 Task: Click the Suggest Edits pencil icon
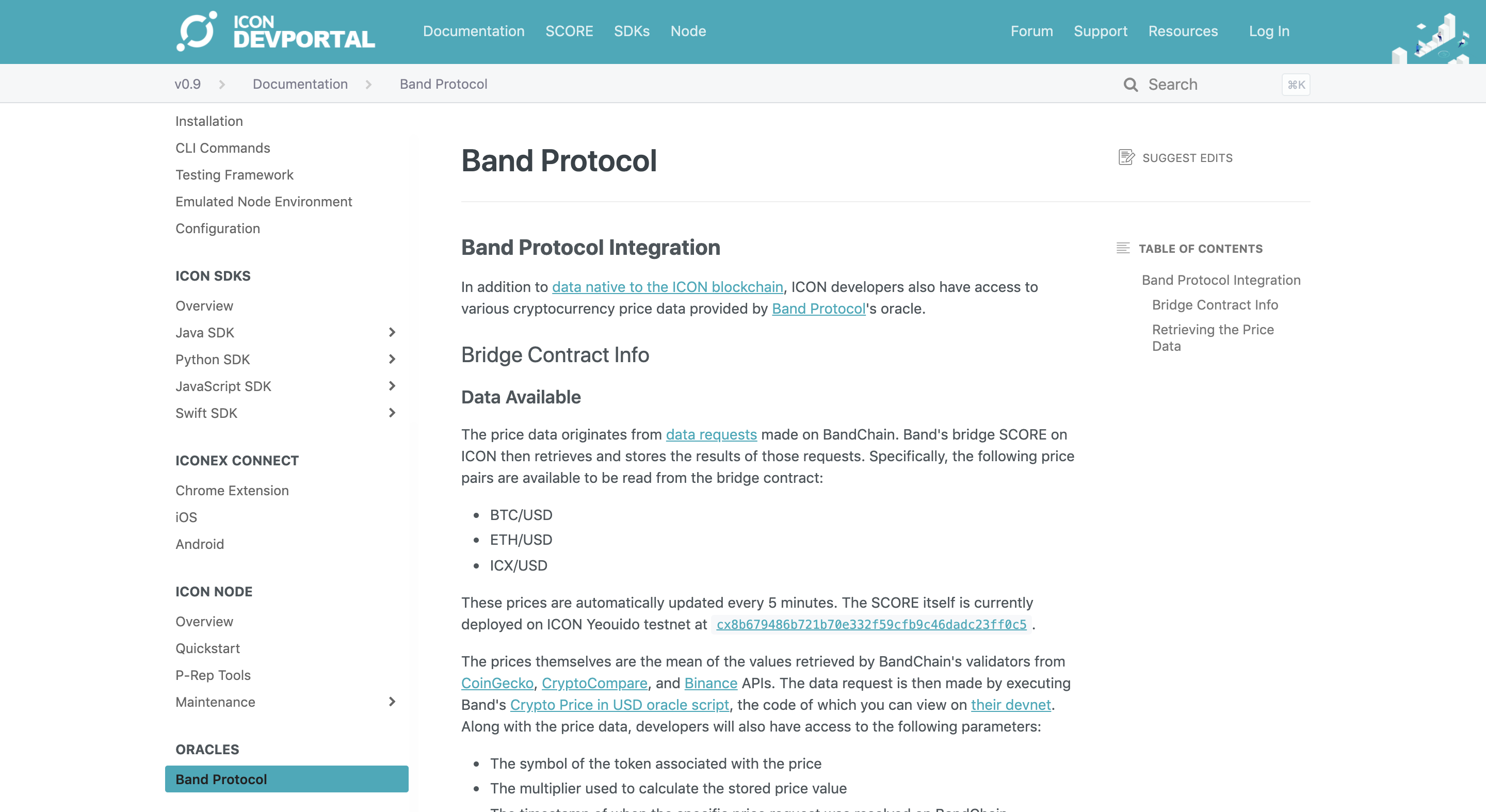click(1126, 157)
